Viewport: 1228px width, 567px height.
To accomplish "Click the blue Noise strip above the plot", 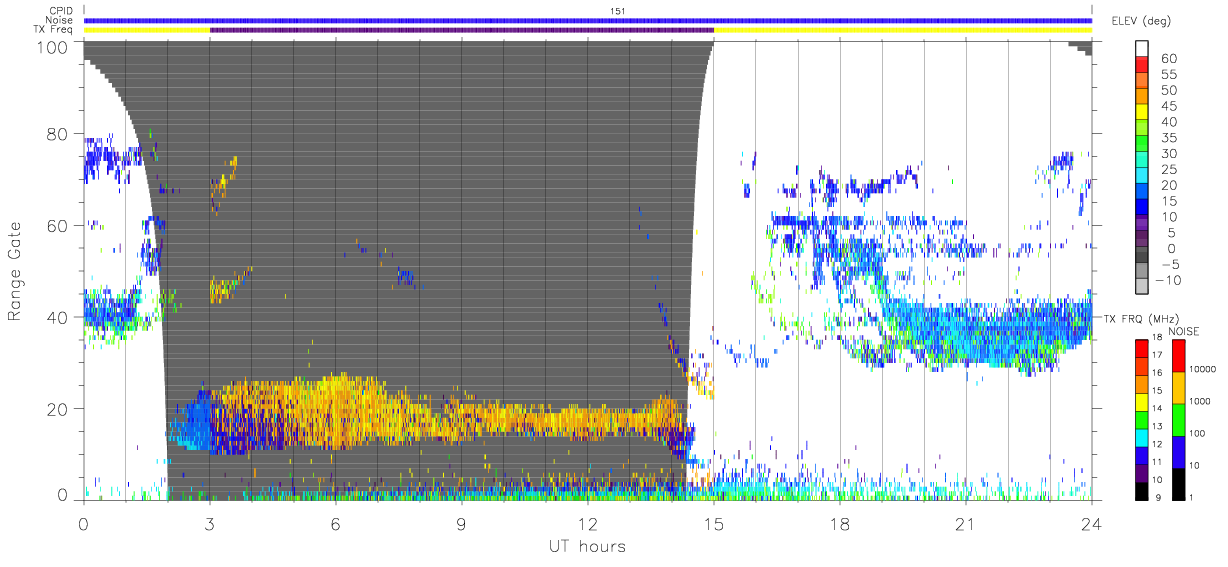I will (x=588, y=20).
